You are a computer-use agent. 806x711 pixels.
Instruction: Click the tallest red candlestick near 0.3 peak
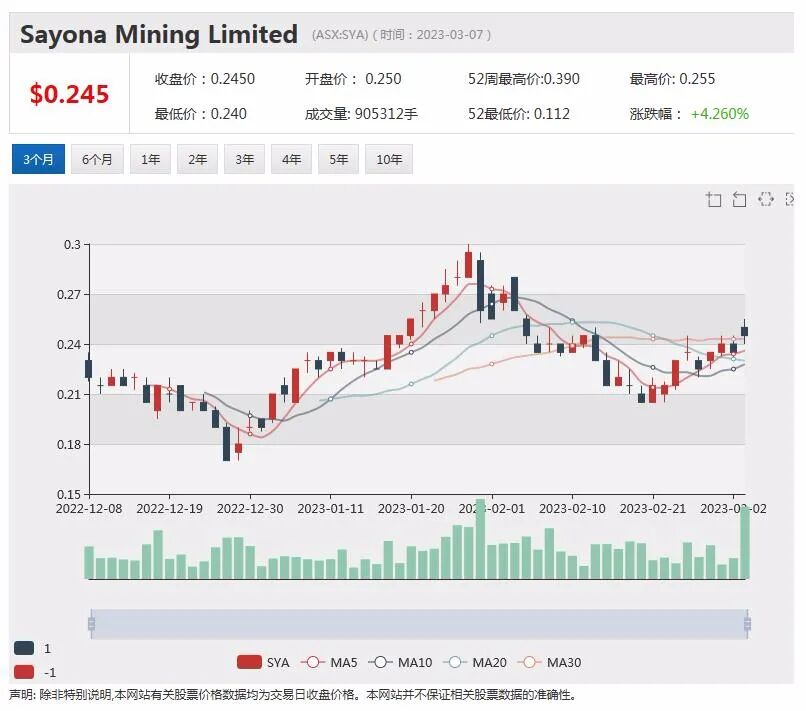click(468, 264)
